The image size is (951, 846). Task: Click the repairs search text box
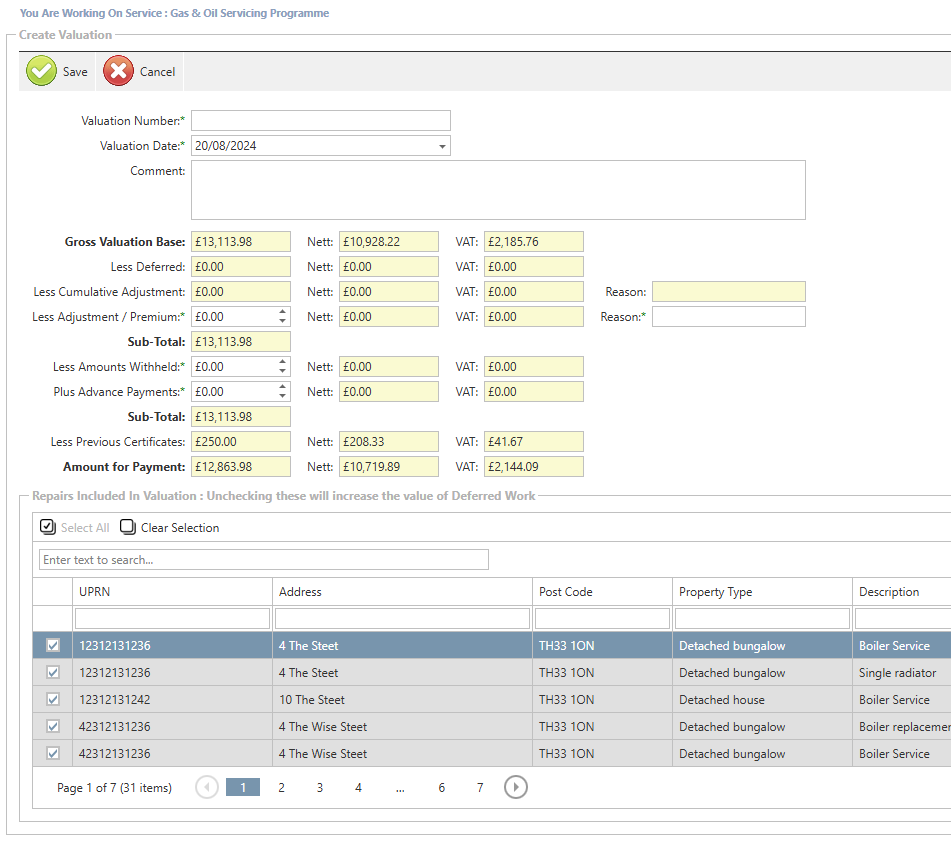click(x=264, y=560)
